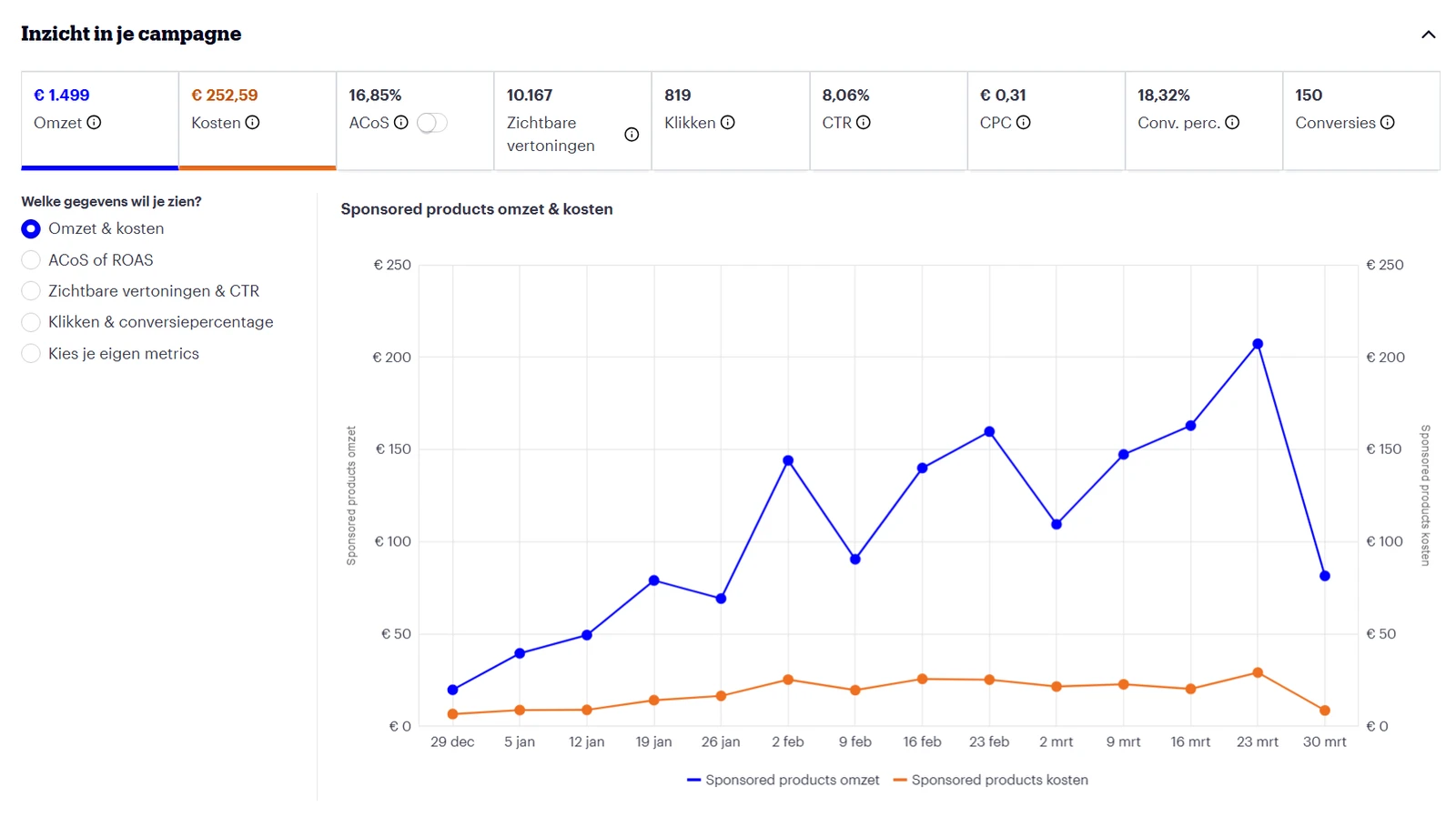Click the Welke gegevens wil je zien? label

coord(111,201)
